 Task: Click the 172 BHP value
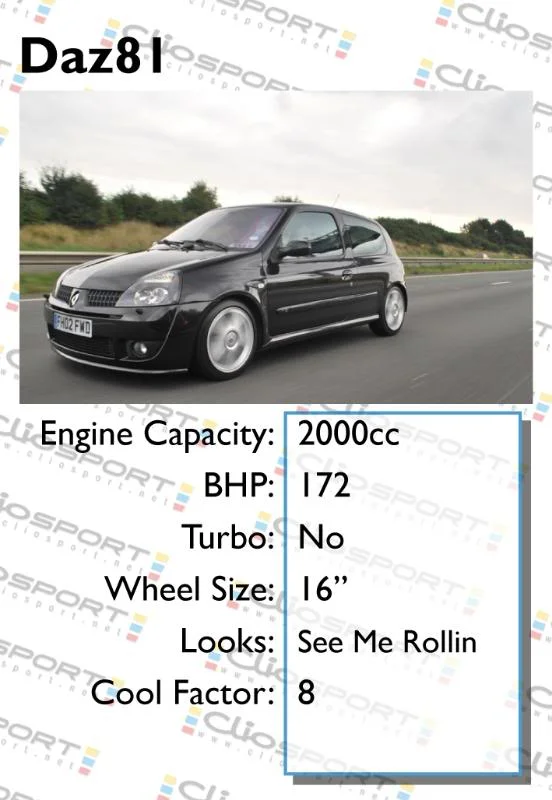point(324,485)
